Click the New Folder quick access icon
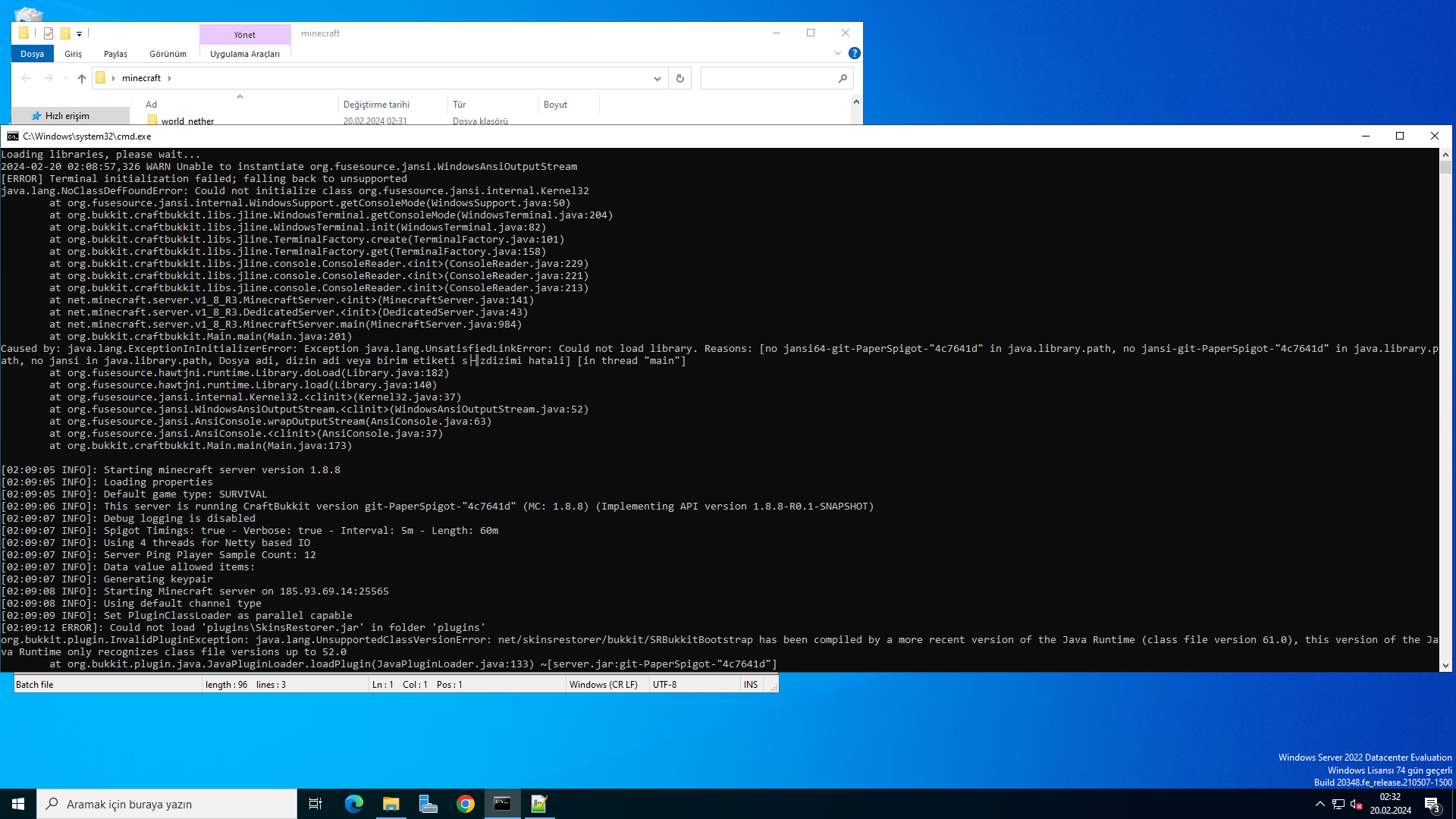This screenshot has height=819, width=1456. click(65, 33)
